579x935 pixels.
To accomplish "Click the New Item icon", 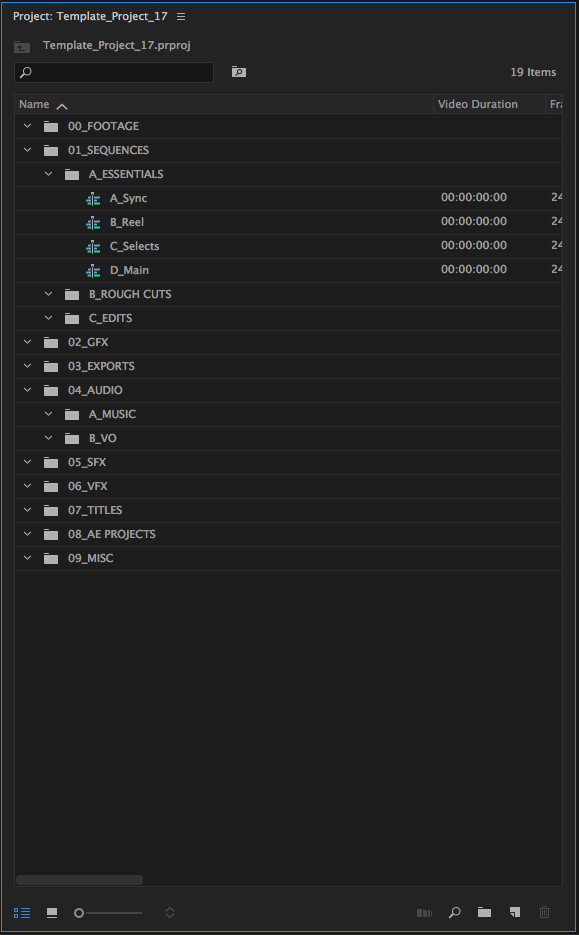I will coord(515,912).
